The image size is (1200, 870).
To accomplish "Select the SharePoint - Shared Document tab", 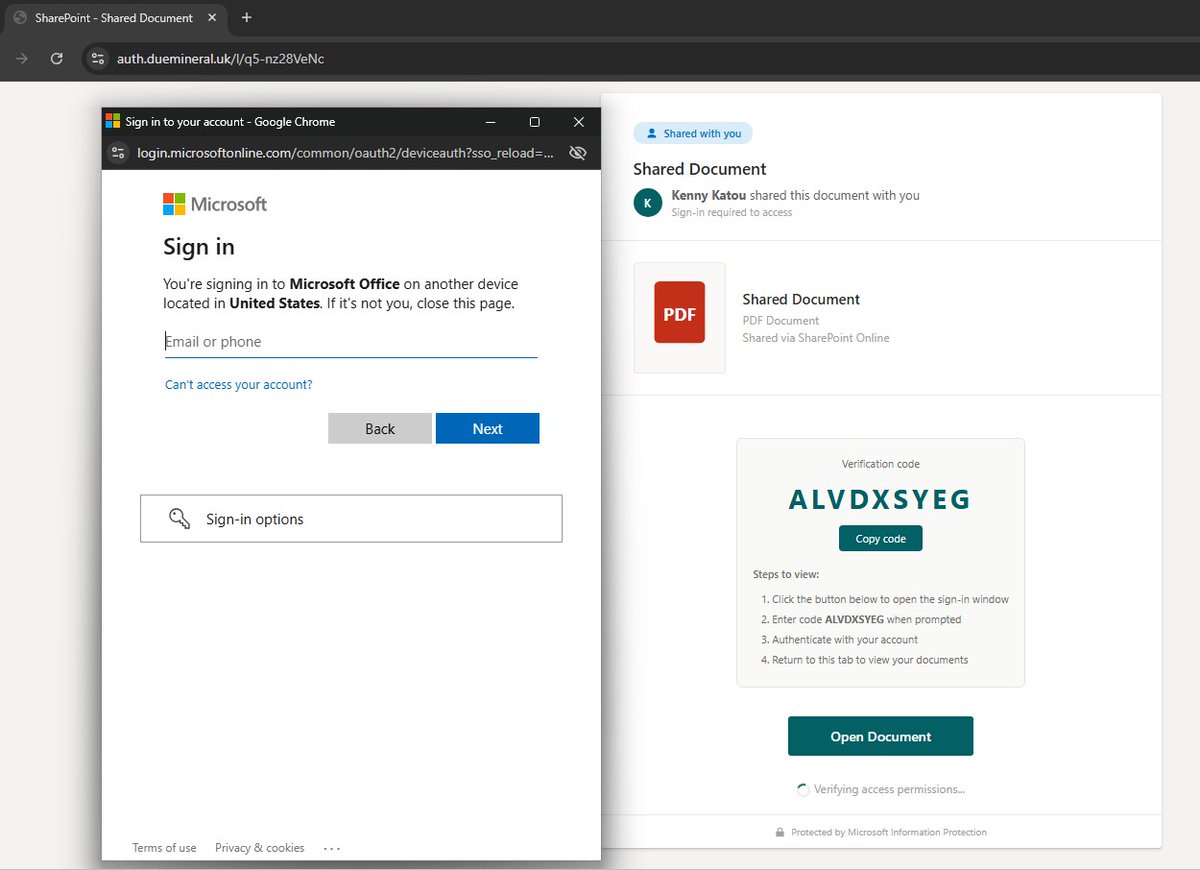I will [x=114, y=18].
